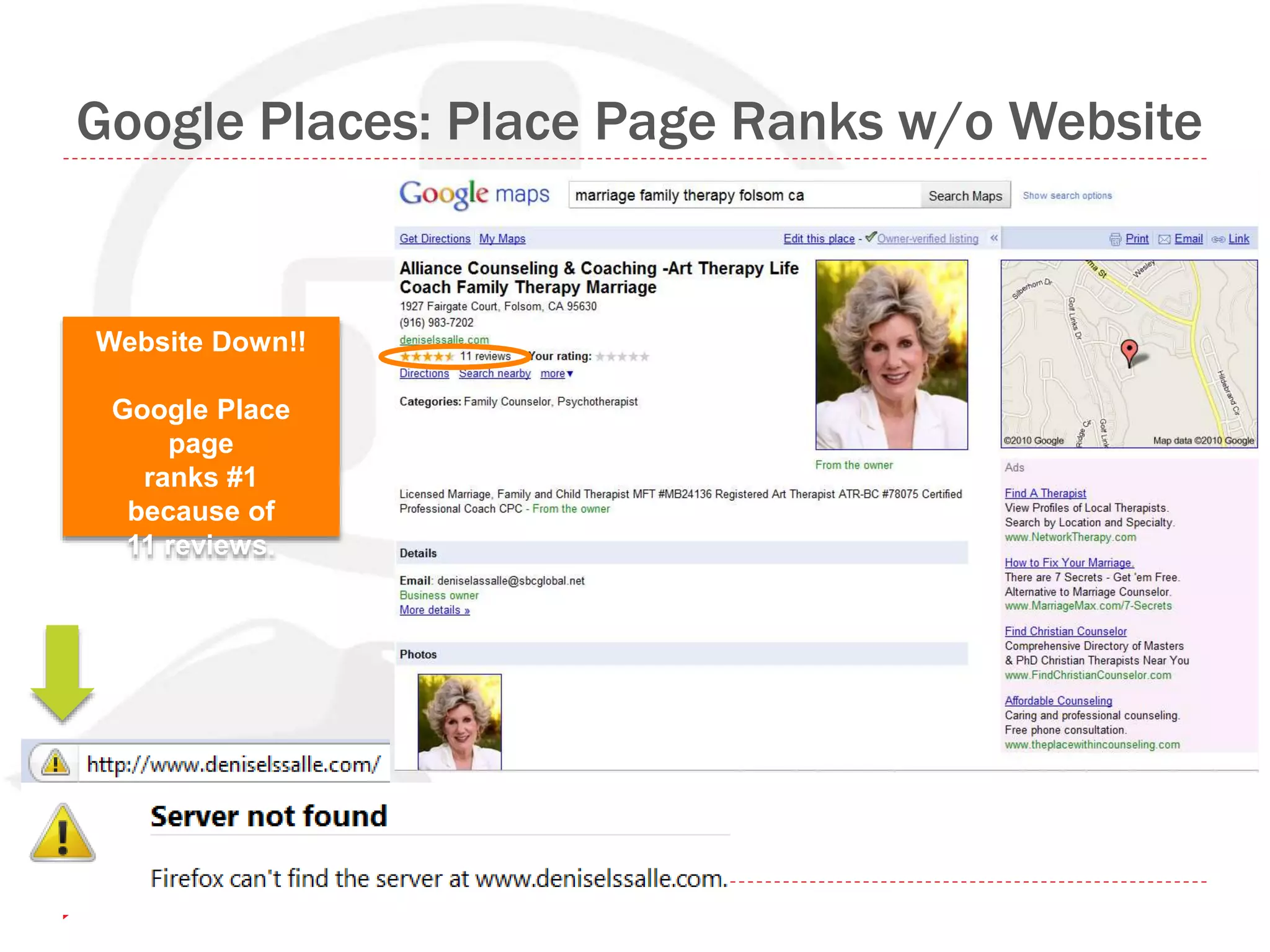
Task: Click the phone number (916) 983-7202
Action: (437, 323)
